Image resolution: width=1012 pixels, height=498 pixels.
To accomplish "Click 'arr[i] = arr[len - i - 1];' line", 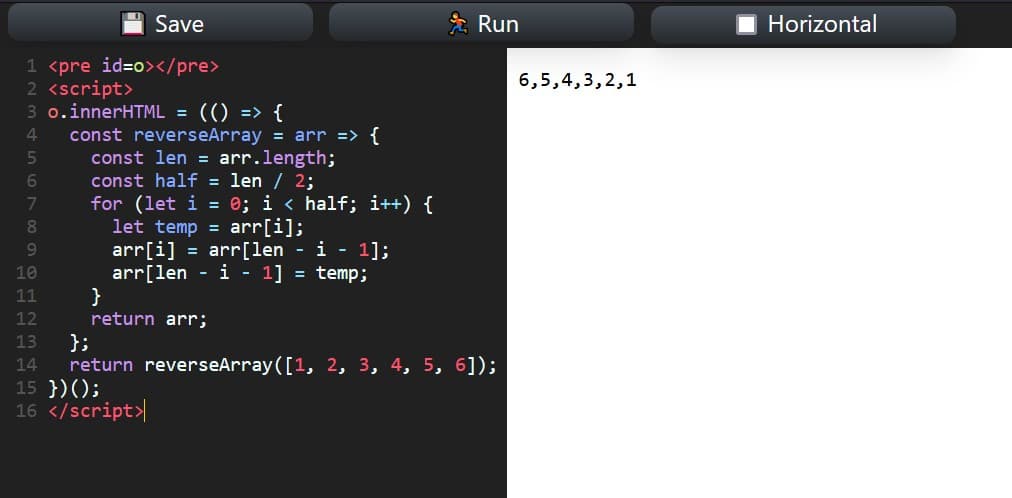I will tap(251, 250).
